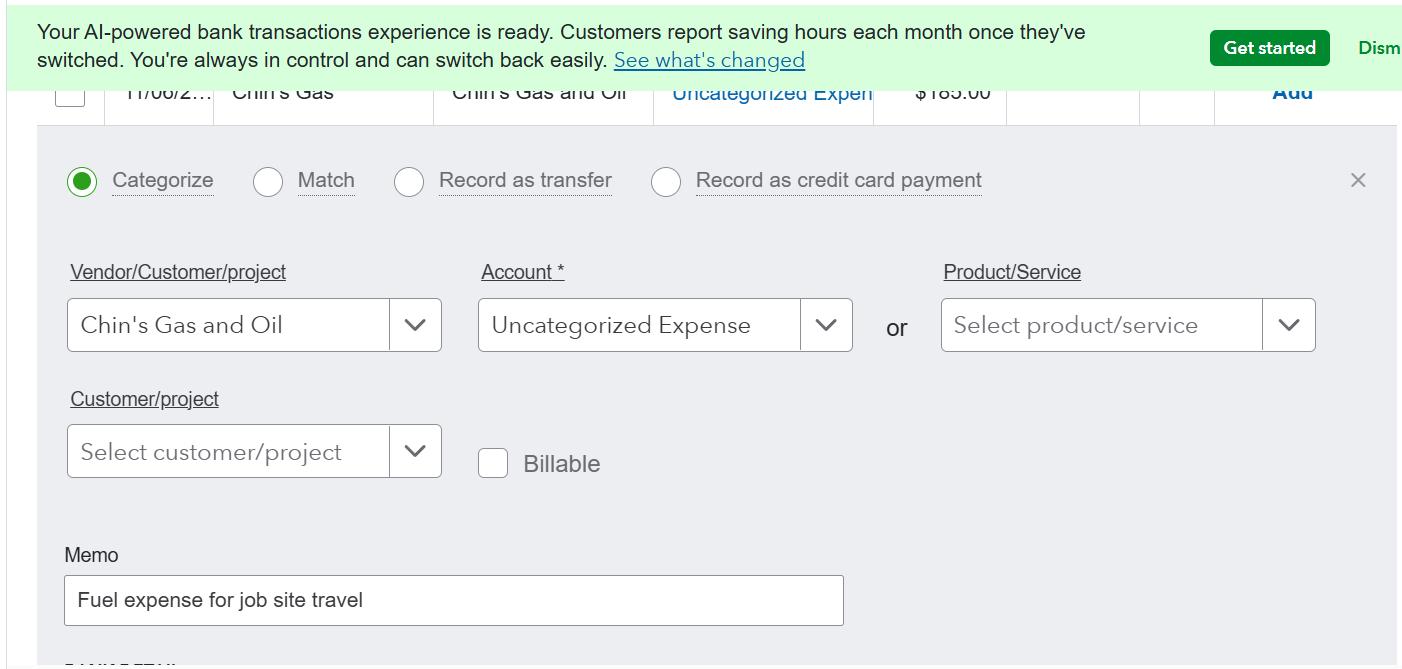Open the Customer/project dropdown chevron
The height and width of the screenshot is (669, 1402).
click(415, 451)
